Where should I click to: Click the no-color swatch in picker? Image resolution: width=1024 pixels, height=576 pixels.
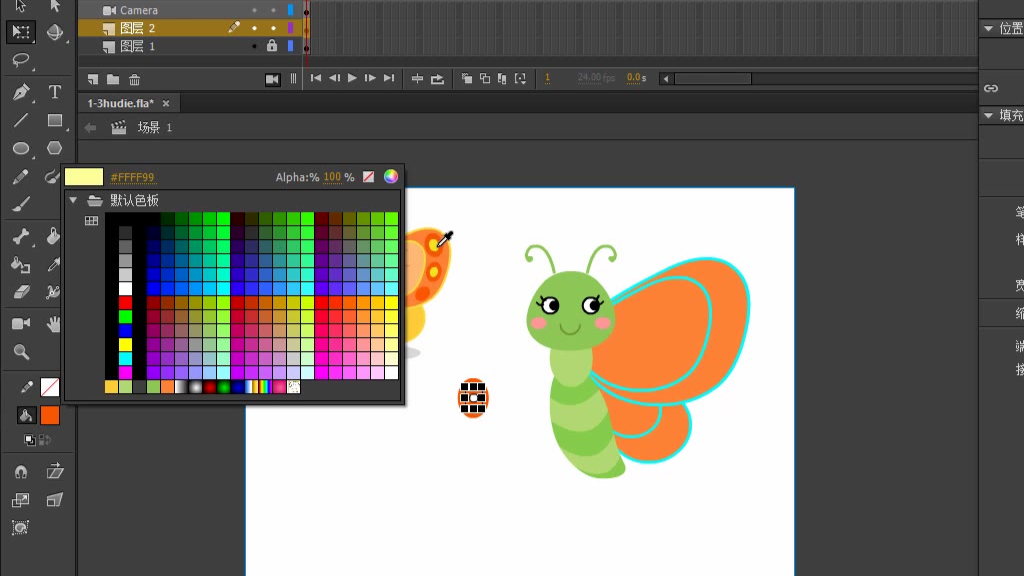[x=368, y=177]
